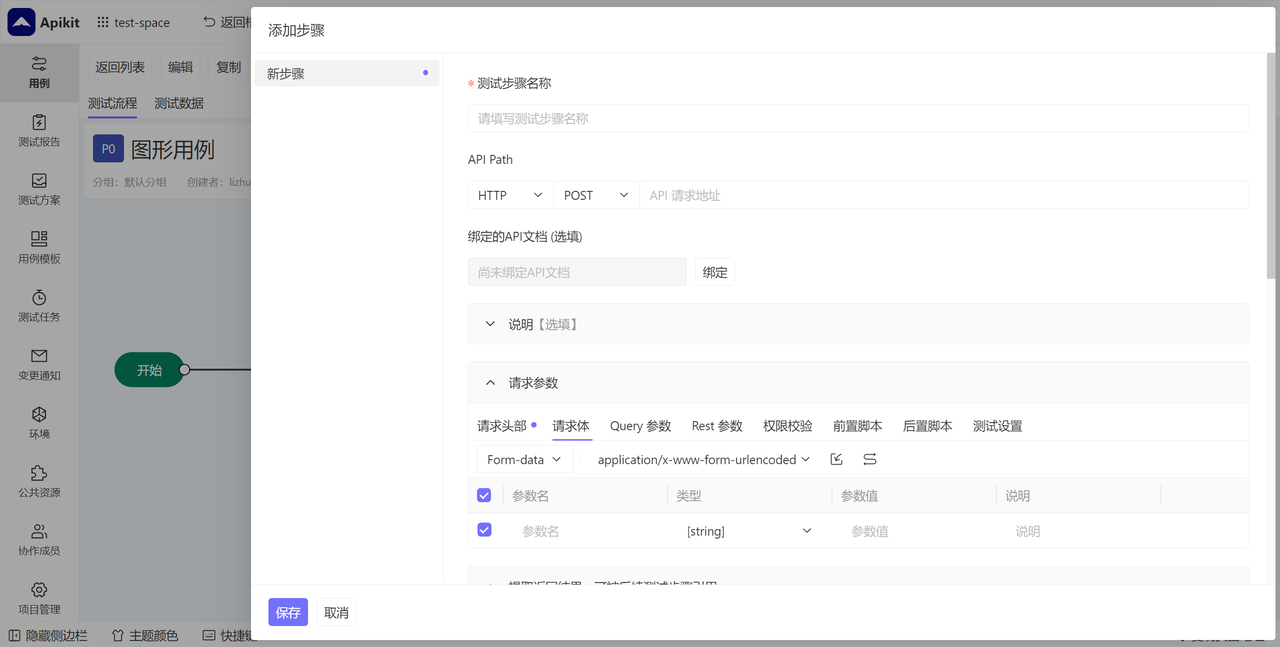Click the switch/convert icon in request body toolbar

coord(870,459)
